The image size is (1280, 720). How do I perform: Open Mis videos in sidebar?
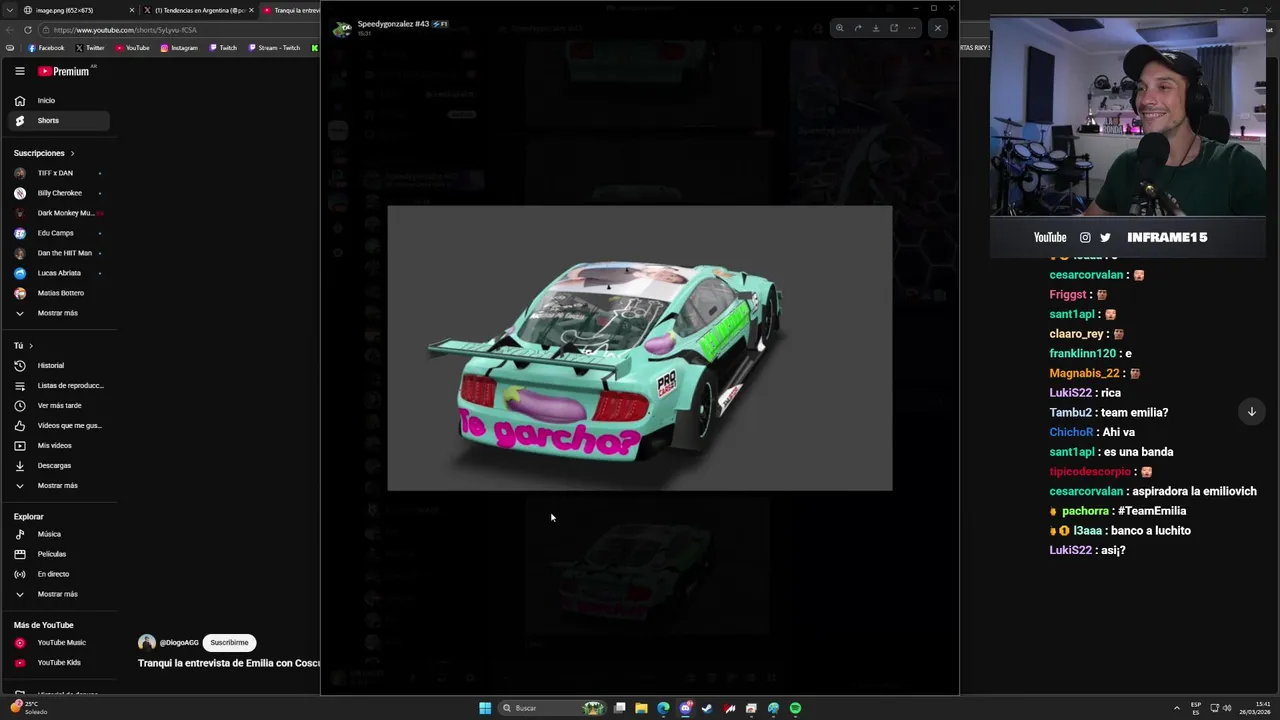(58, 446)
